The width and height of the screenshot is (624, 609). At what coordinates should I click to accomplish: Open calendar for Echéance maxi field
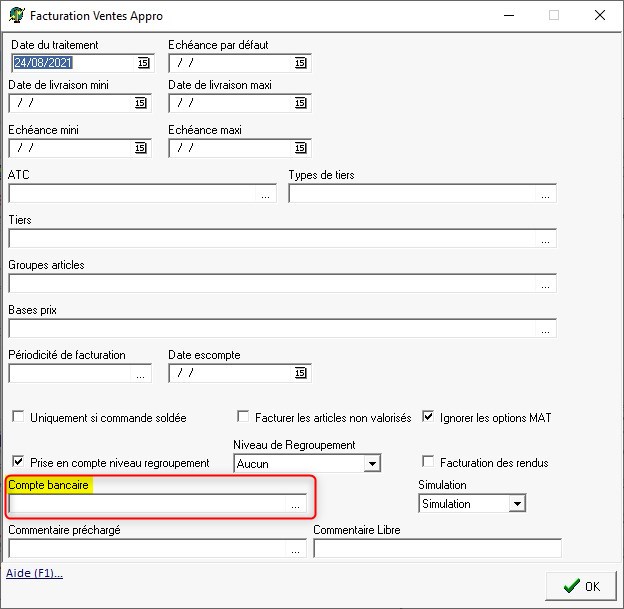coord(300,148)
